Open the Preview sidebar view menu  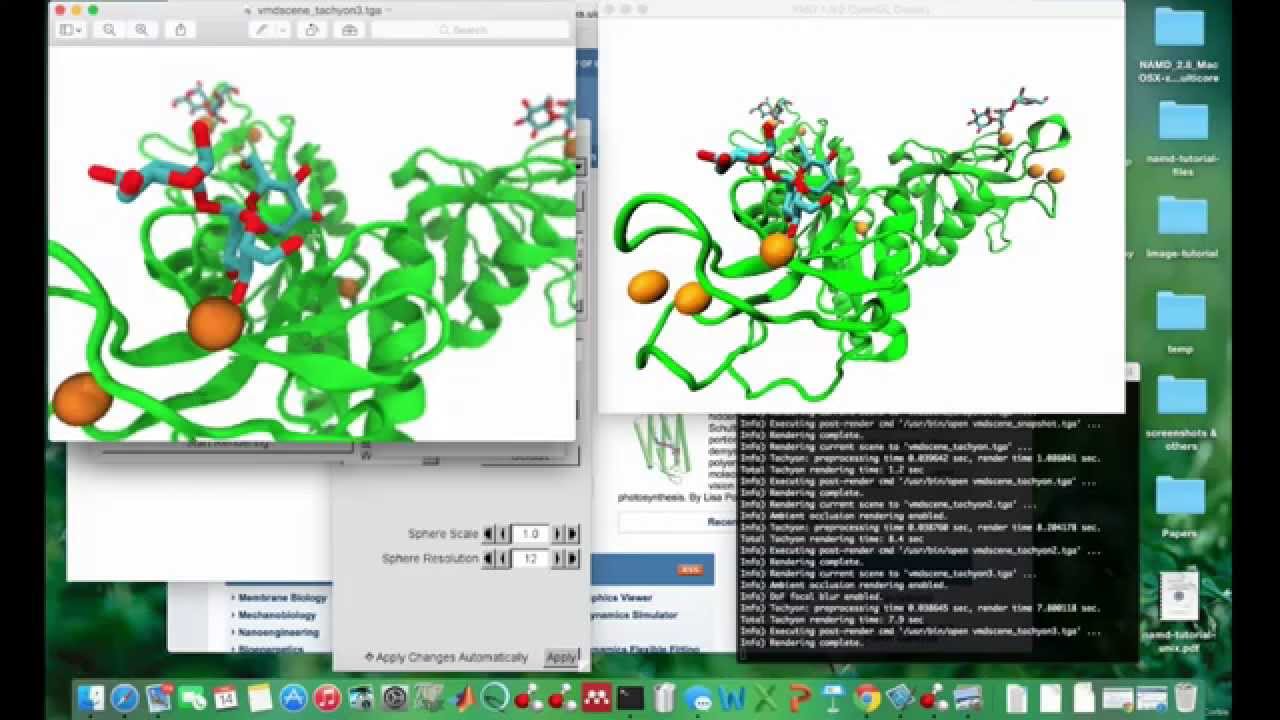pos(71,30)
